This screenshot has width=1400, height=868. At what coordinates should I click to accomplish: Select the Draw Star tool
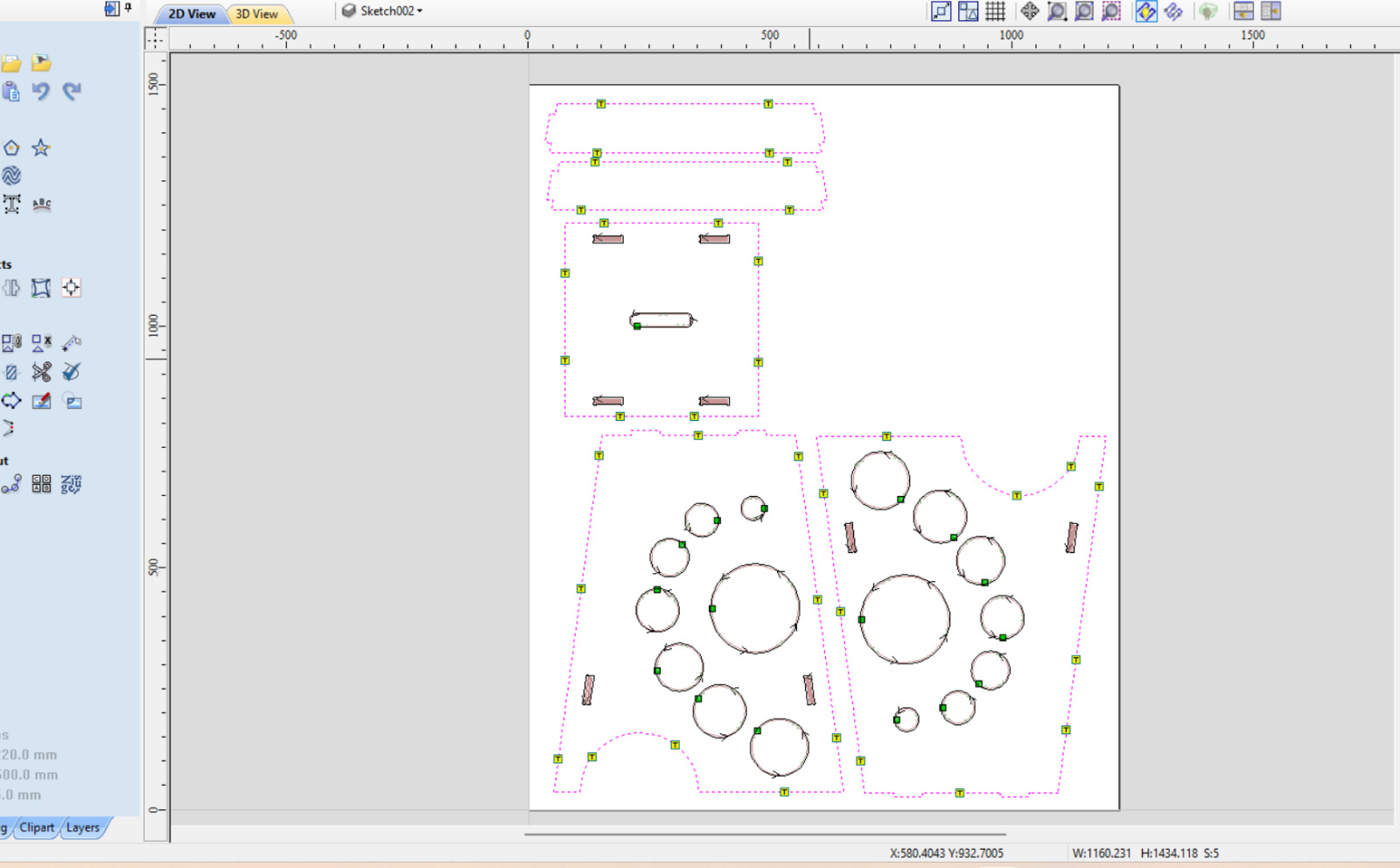point(40,148)
